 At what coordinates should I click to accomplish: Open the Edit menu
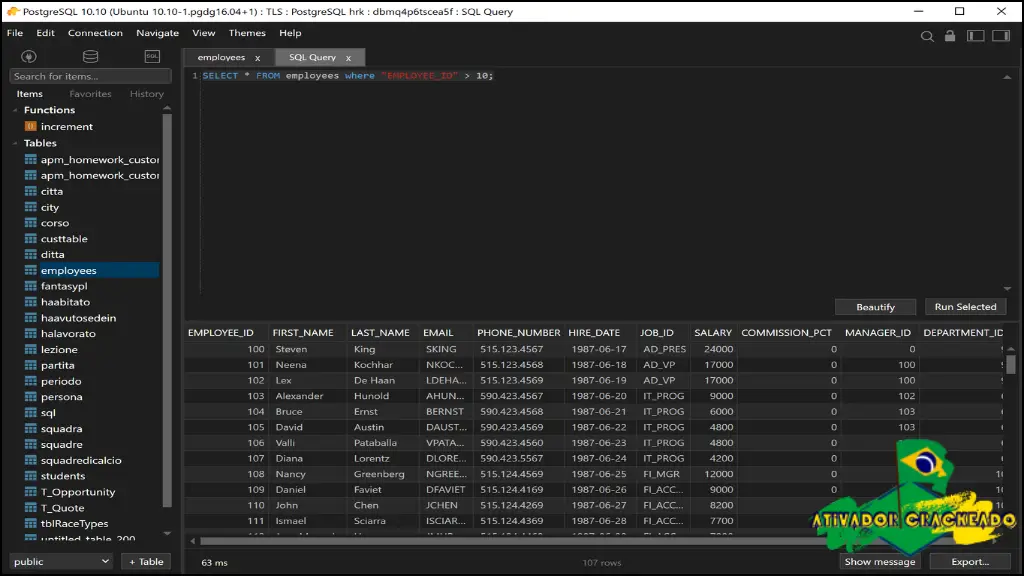pyautogui.click(x=45, y=33)
